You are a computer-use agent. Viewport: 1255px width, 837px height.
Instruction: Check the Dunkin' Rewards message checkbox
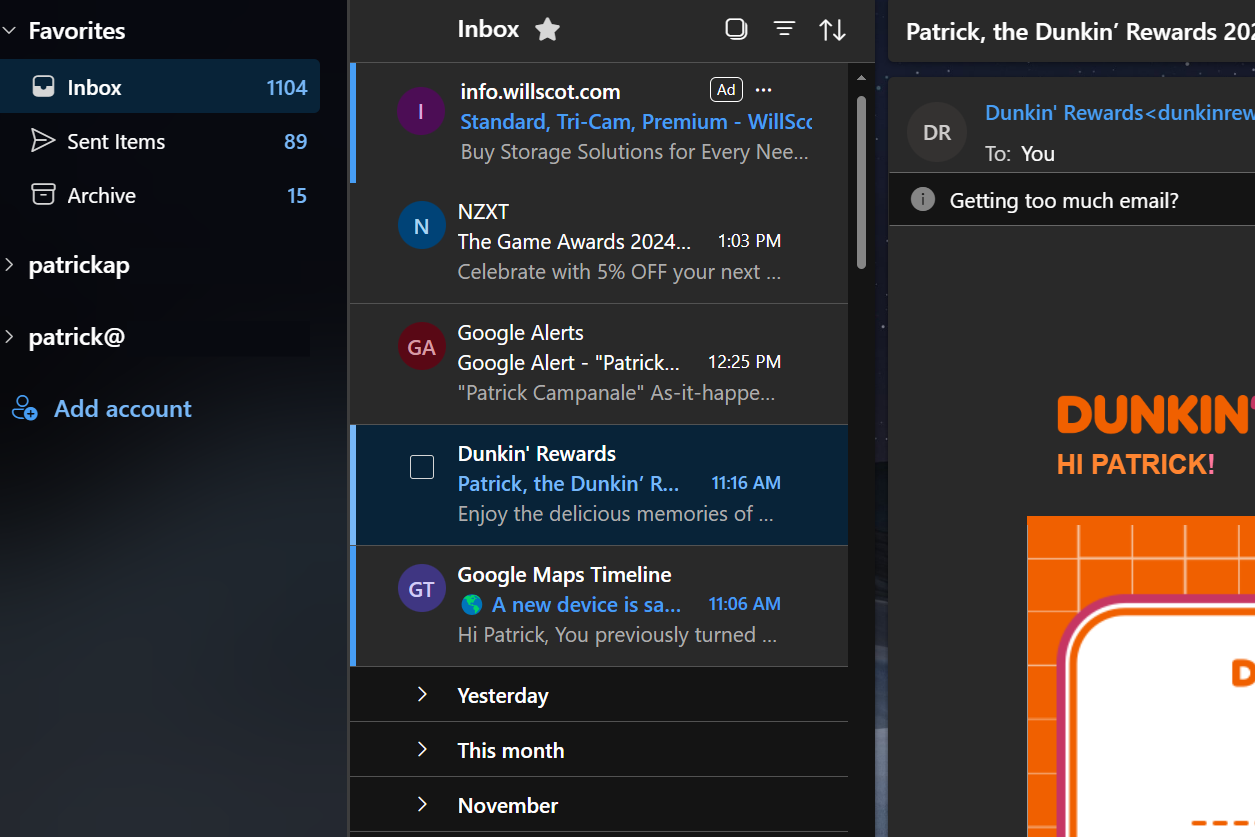422,467
